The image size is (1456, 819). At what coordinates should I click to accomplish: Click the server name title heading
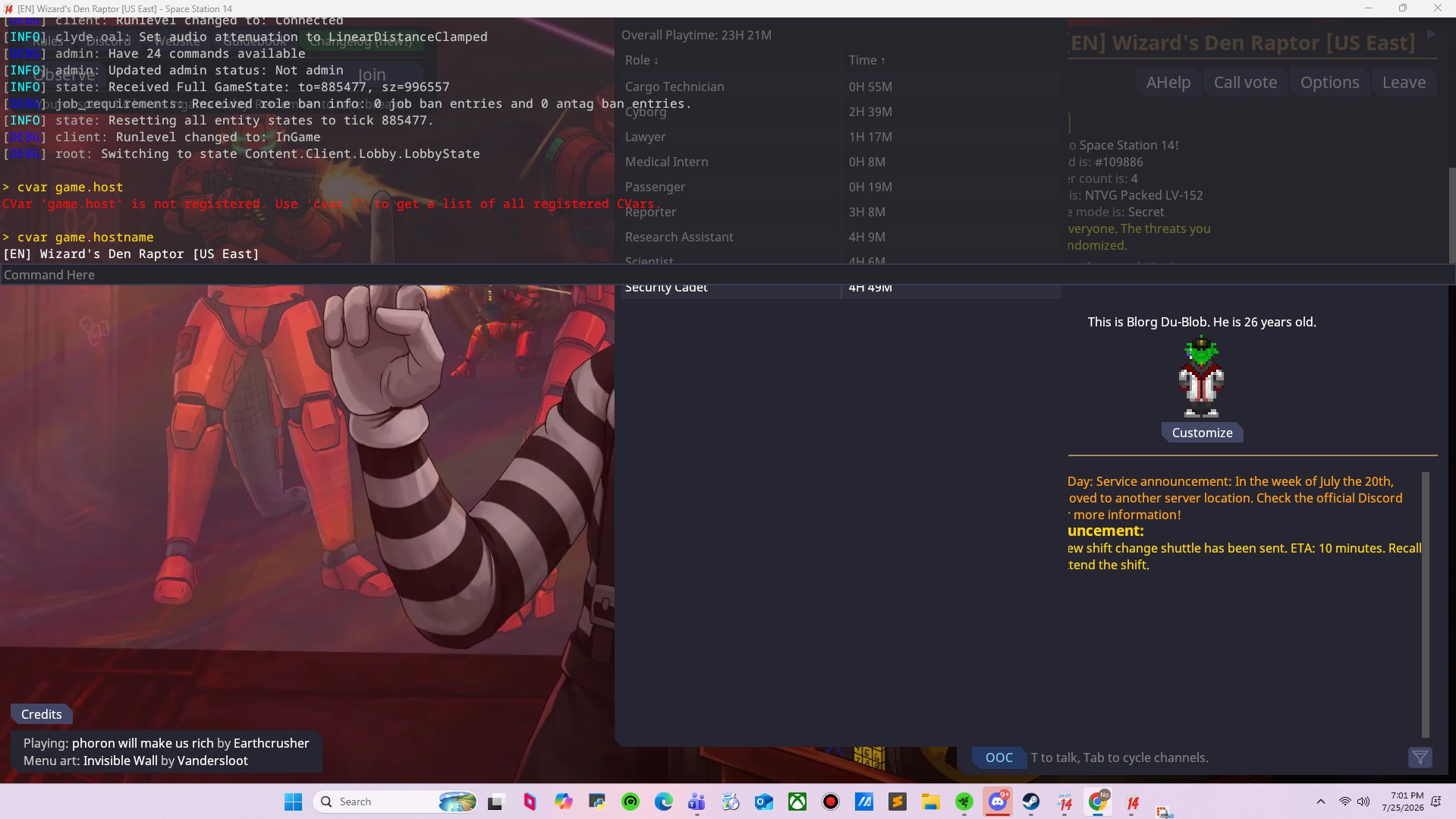click(1242, 43)
